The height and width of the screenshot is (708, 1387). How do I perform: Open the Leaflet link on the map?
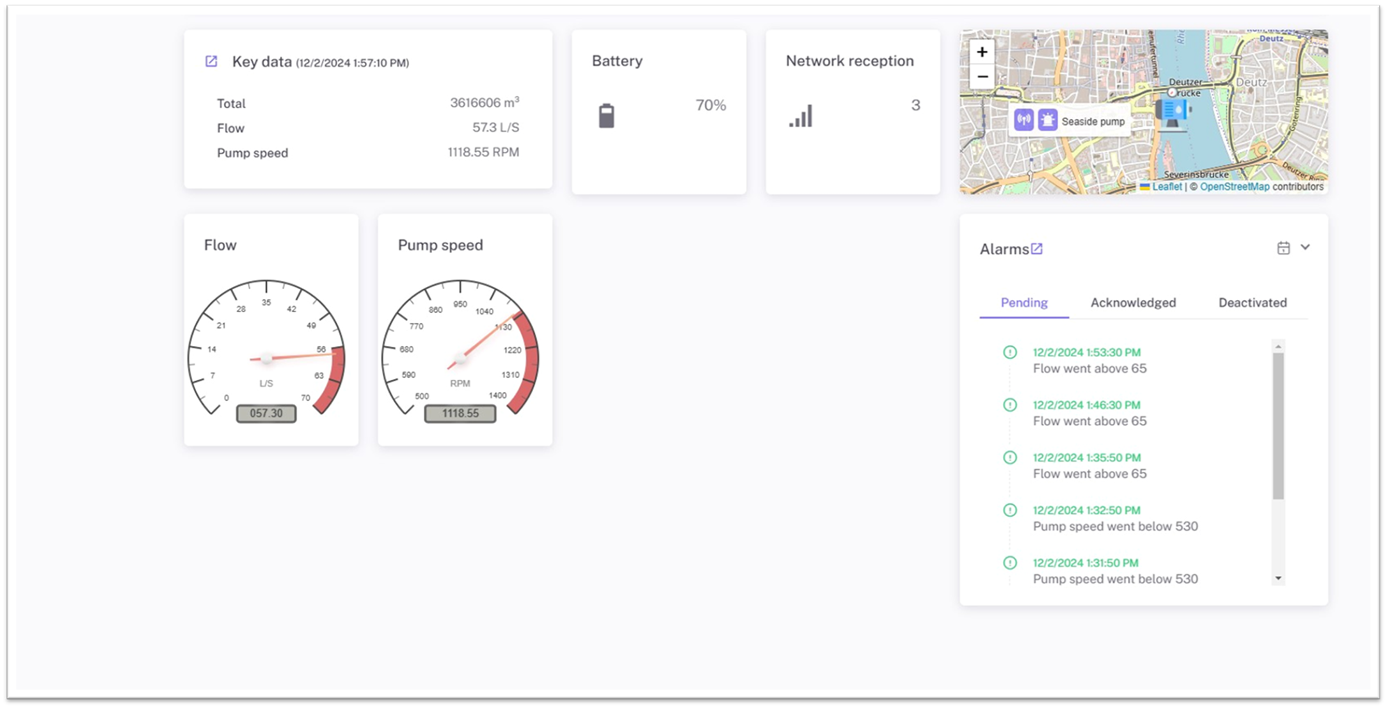coord(1166,186)
